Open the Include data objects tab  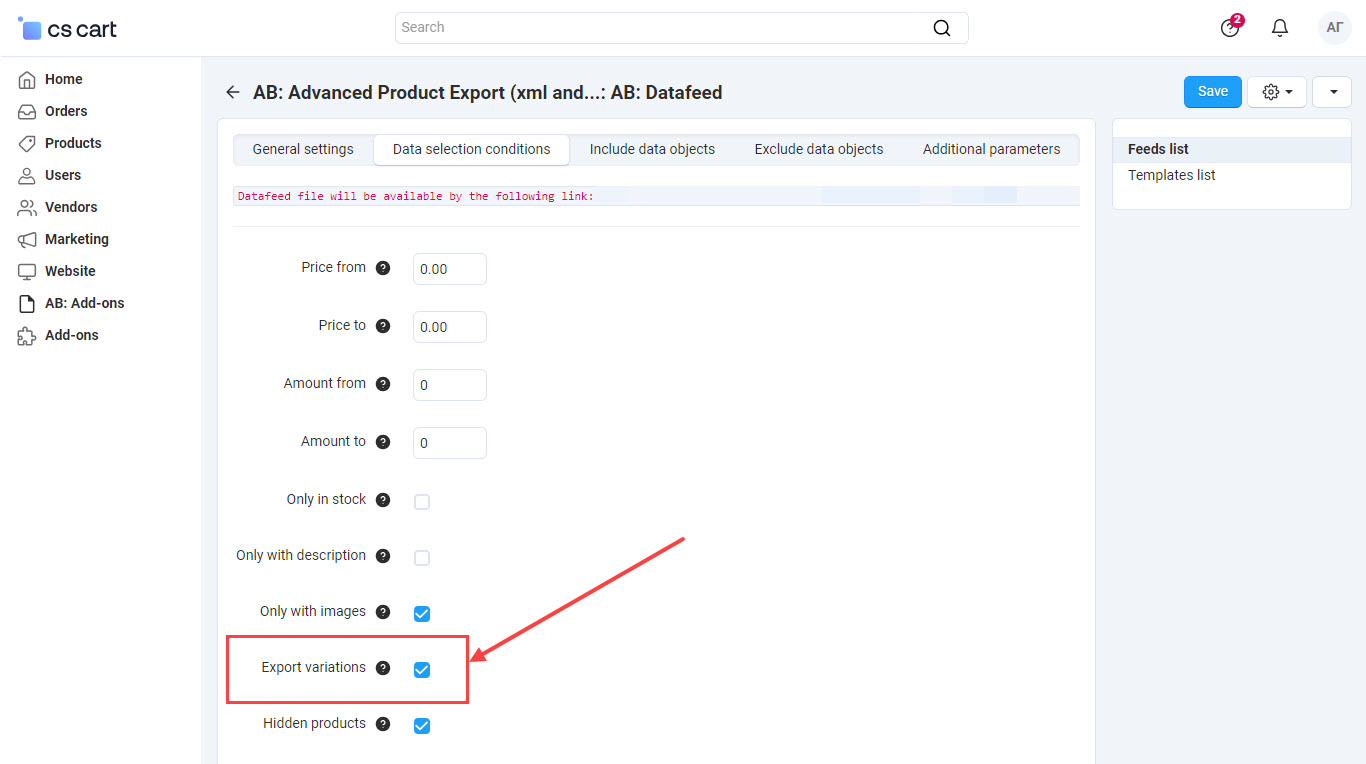click(x=652, y=149)
